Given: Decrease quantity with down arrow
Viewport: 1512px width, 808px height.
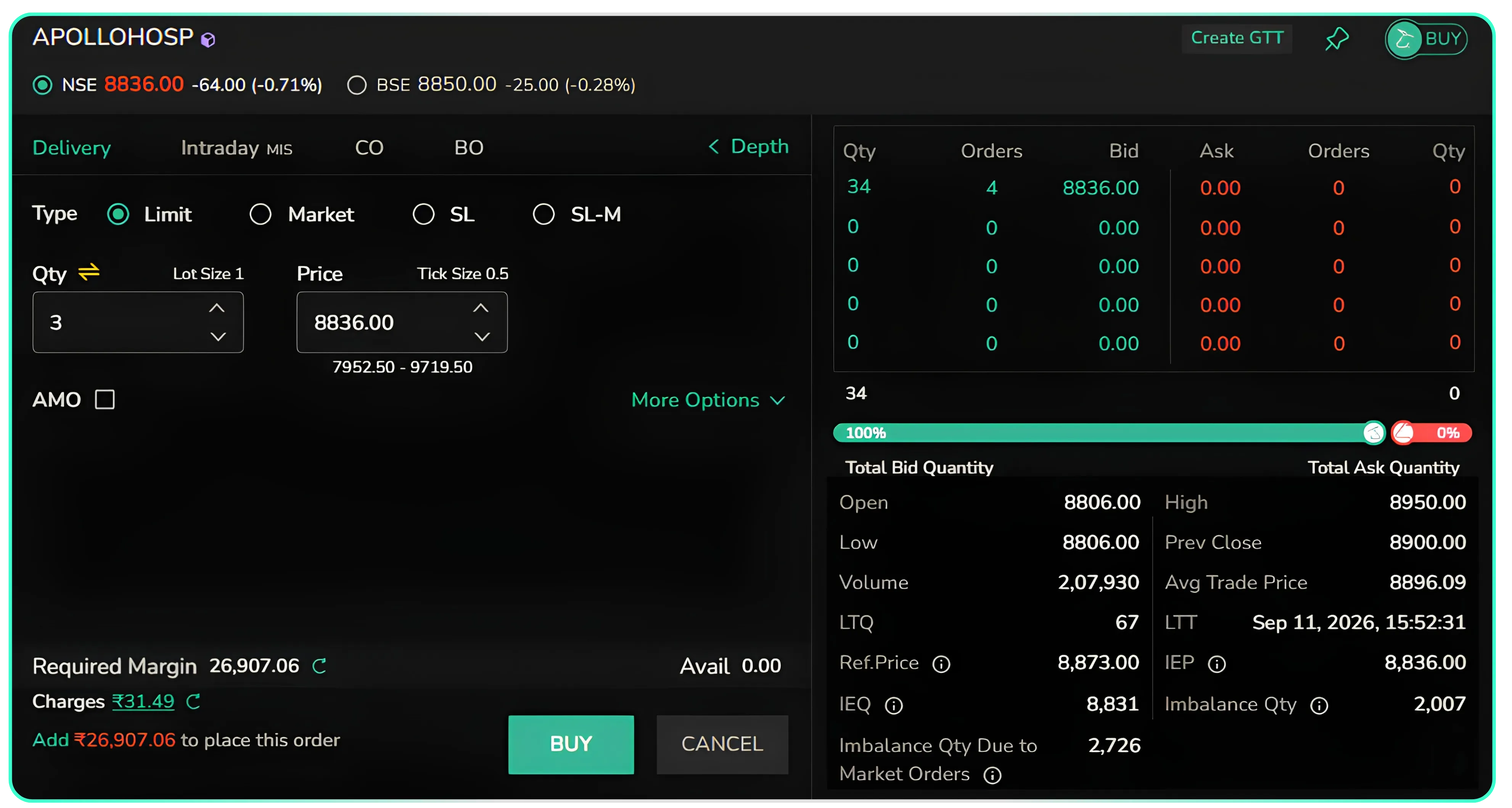Looking at the screenshot, I should coord(218,336).
